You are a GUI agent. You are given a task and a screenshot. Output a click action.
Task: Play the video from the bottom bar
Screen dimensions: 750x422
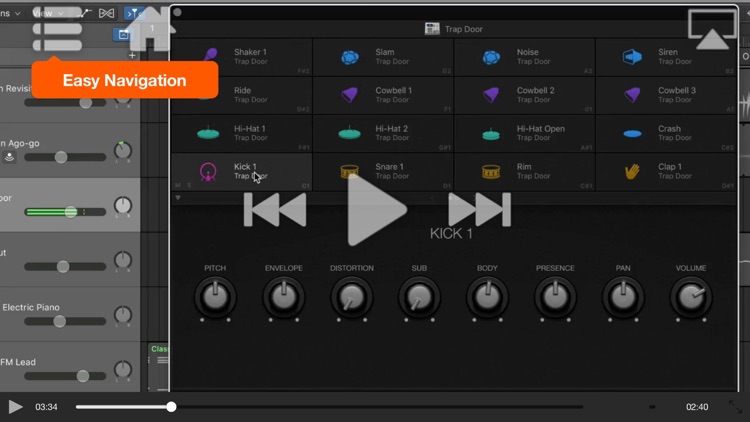15,407
